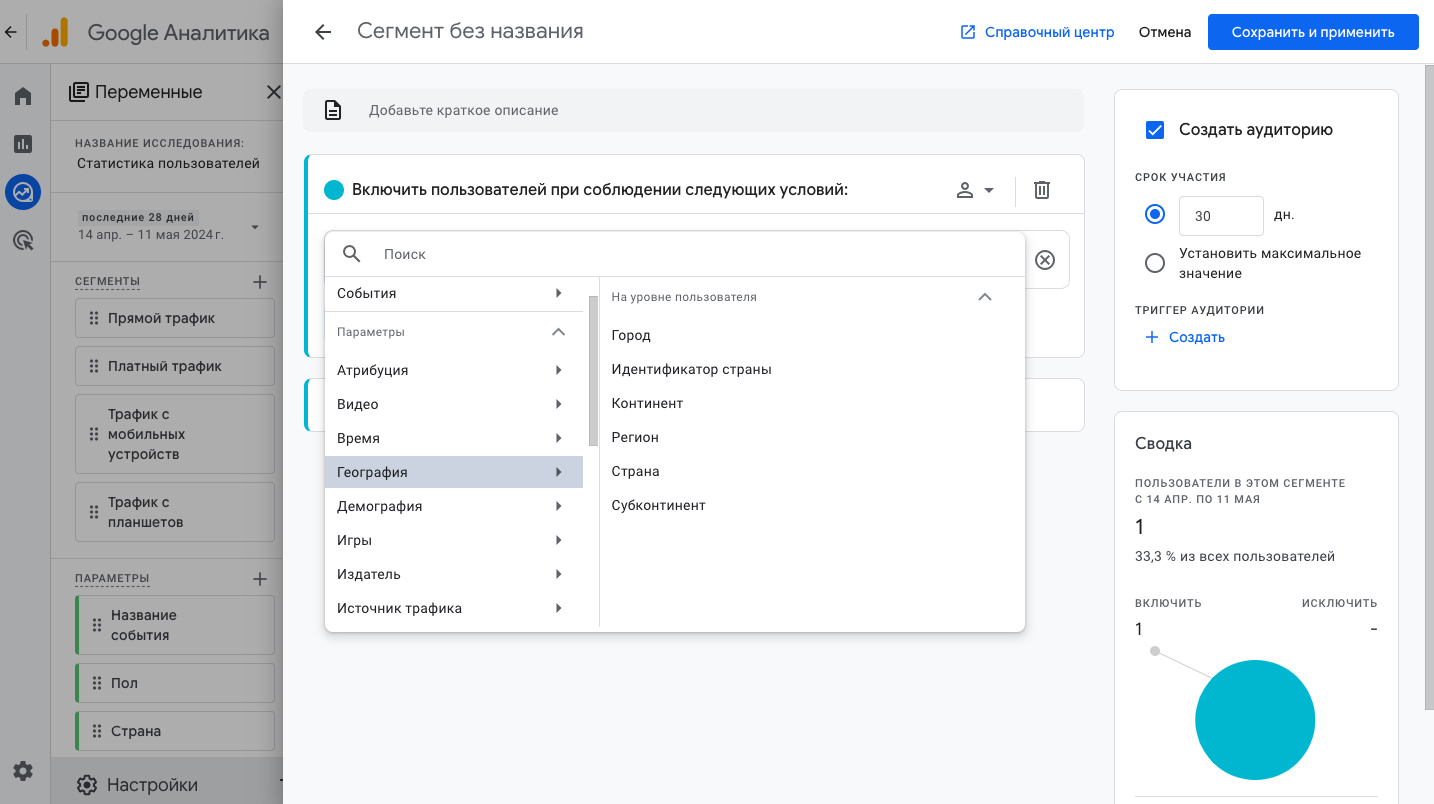Open the admin gear icon at bottom-left

23,771
